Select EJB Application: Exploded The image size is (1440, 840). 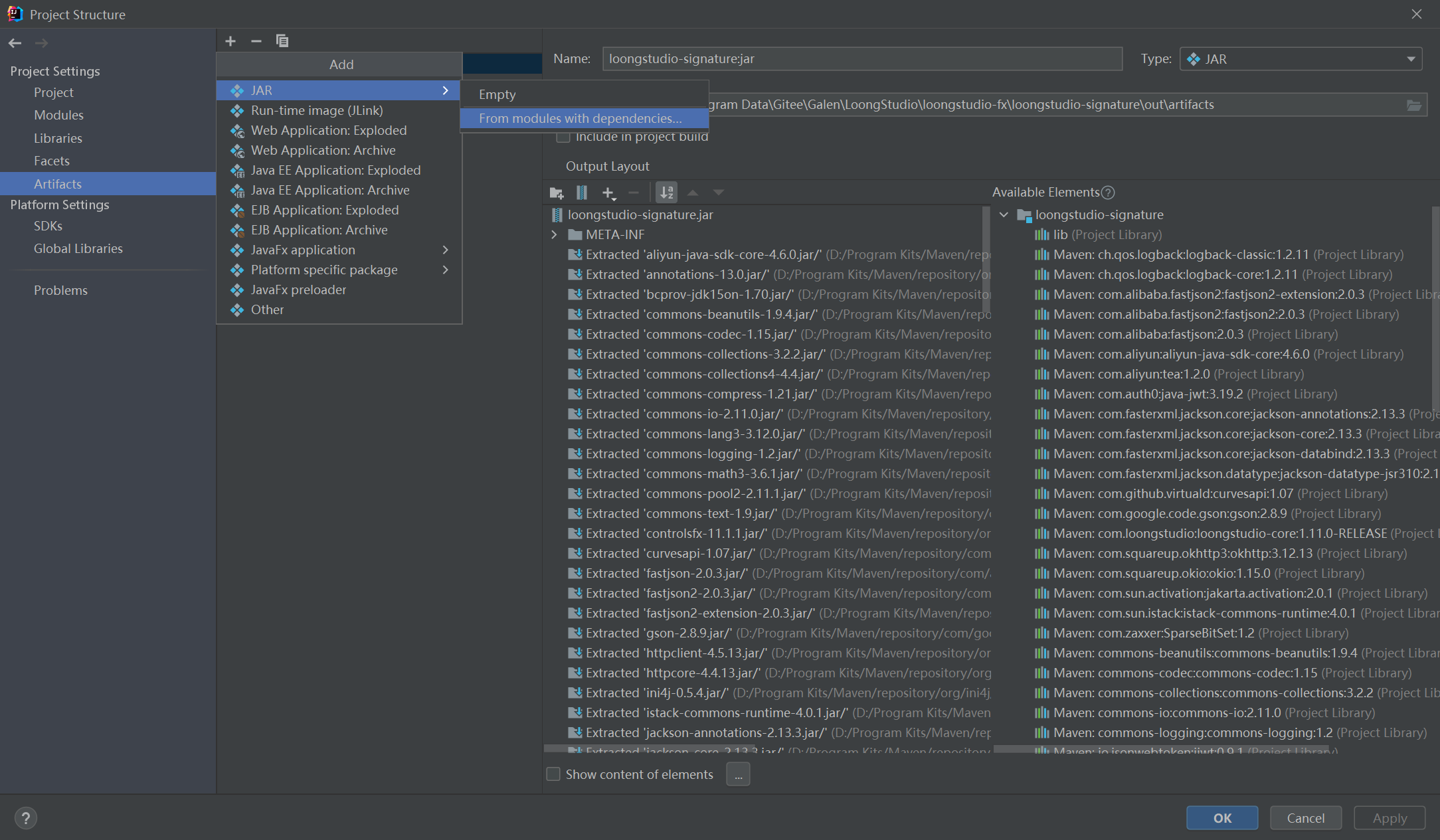tap(339, 210)
